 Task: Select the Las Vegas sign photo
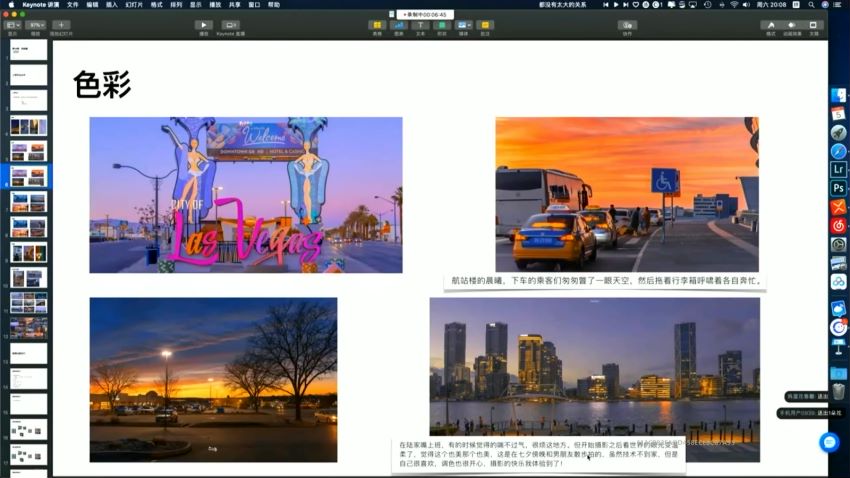click(x=246, y=195)
